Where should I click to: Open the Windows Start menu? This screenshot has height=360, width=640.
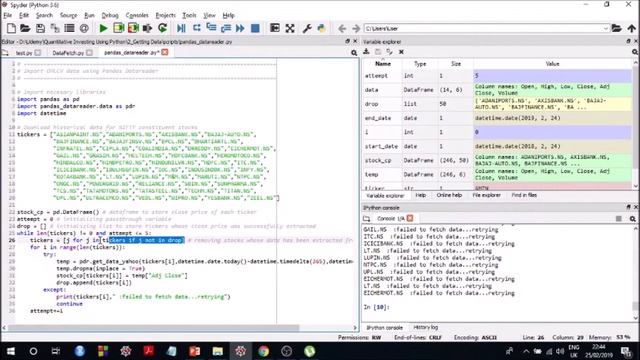coord(11,351)
